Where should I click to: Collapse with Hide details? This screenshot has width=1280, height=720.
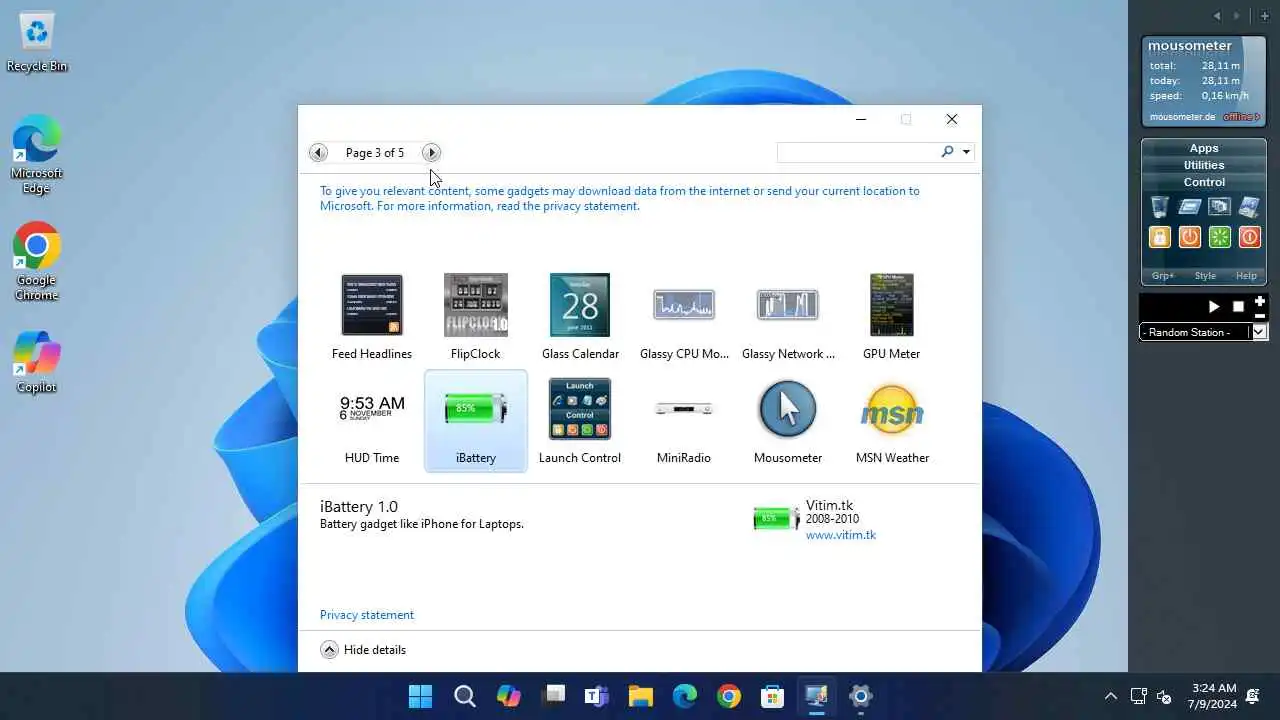pyautogui.click(x=363, y=650)
